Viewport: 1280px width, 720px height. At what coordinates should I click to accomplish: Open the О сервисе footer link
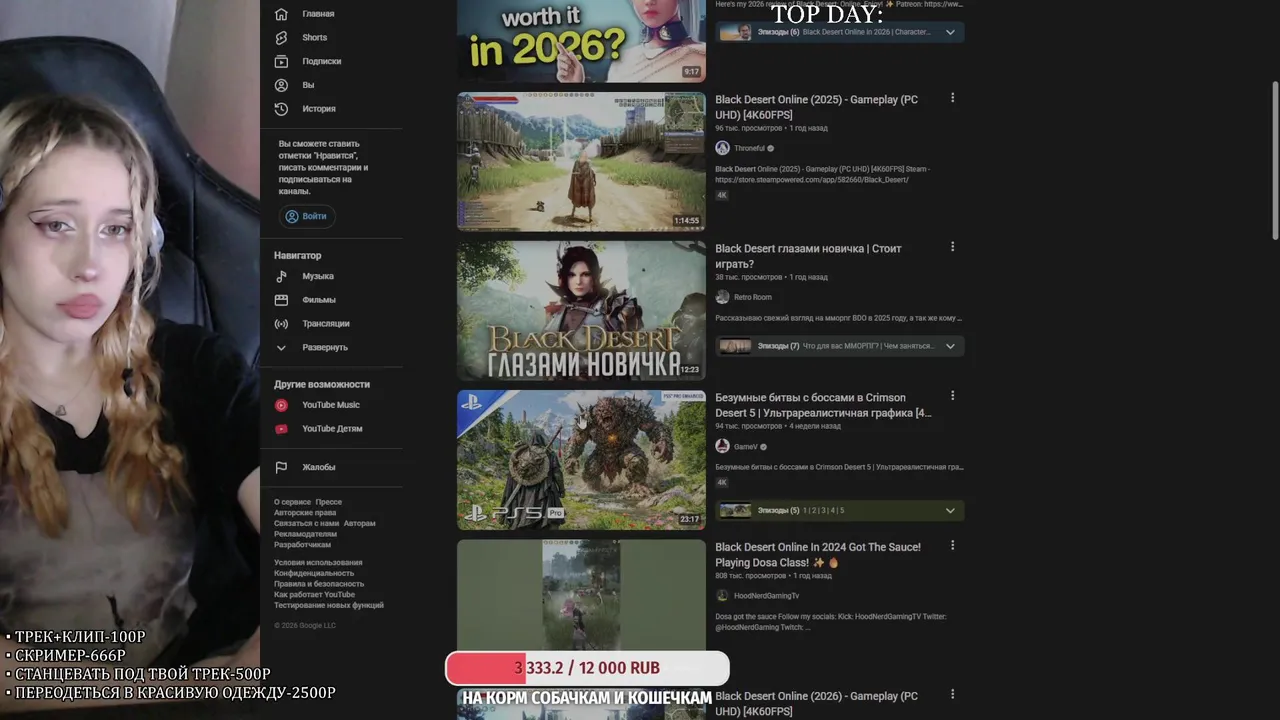(292, 502)
